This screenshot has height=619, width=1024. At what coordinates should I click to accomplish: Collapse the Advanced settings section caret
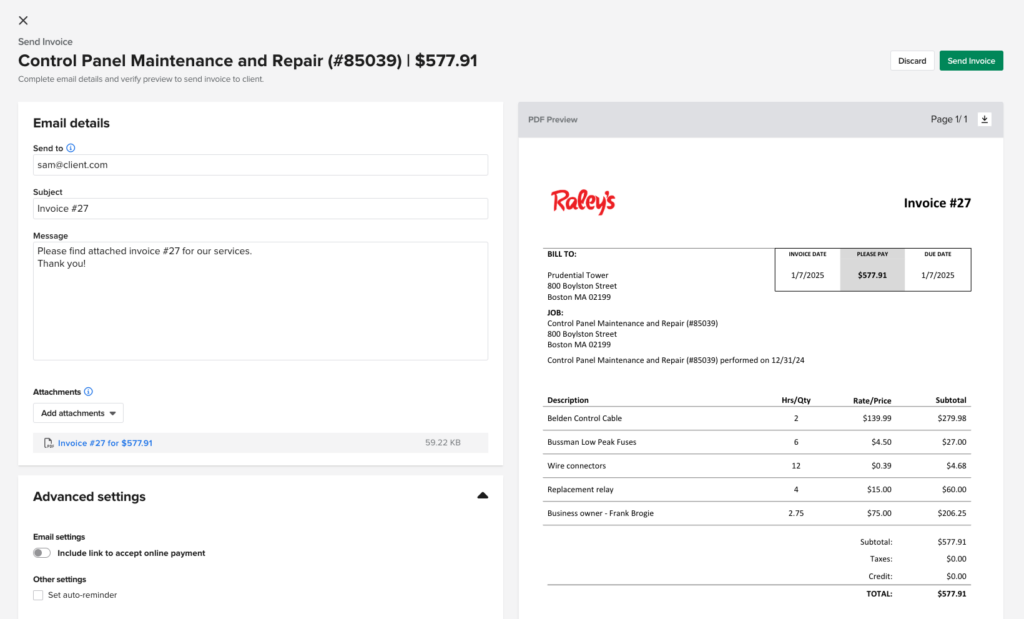tap(482, 495)
